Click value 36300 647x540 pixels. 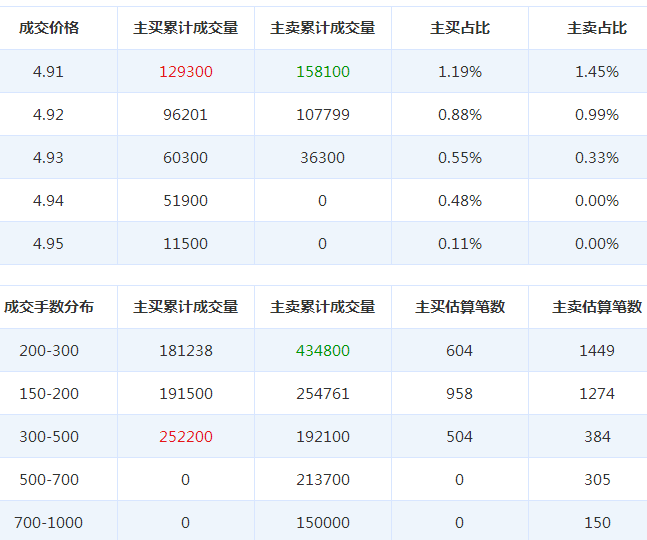[x=322, y=158]
